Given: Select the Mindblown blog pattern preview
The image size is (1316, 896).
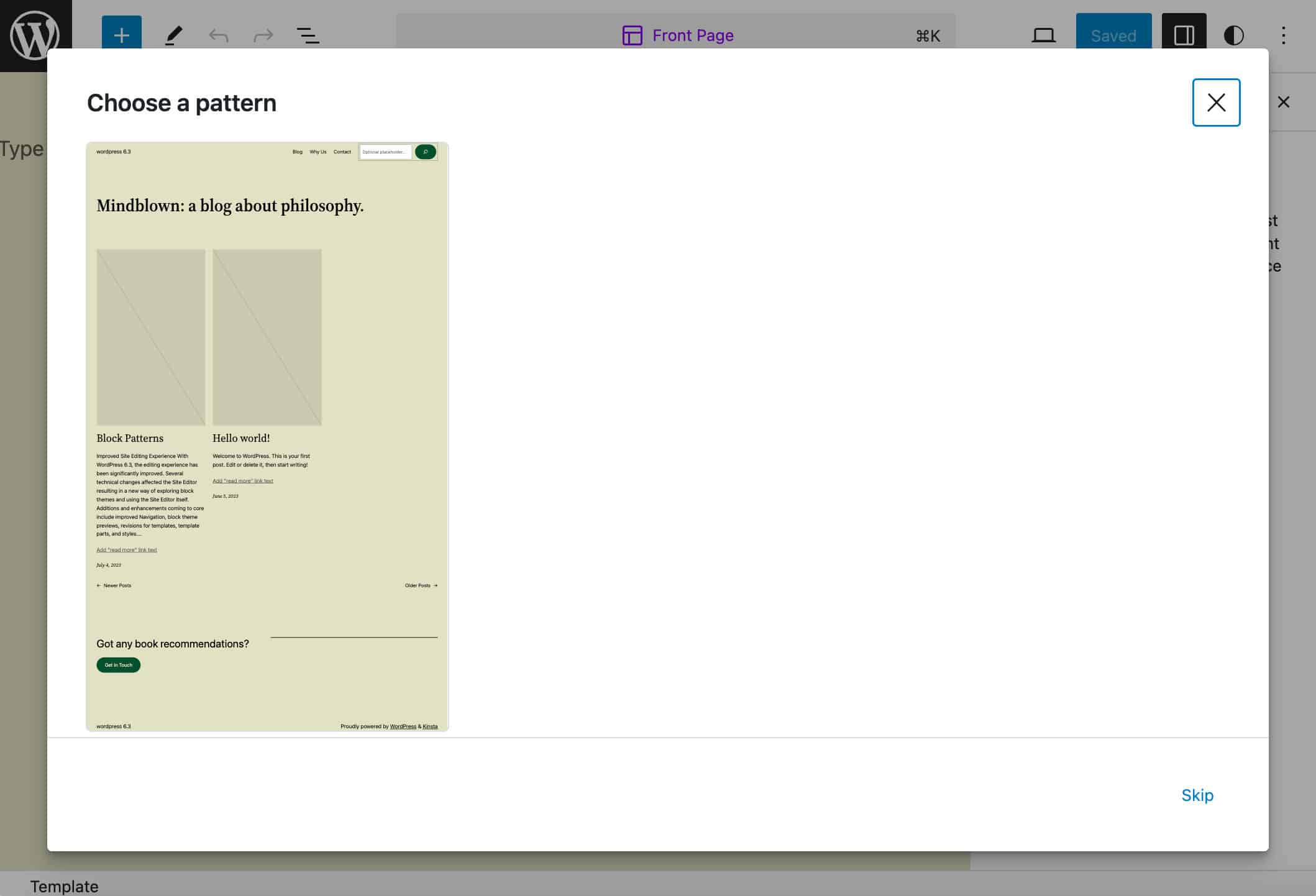Looking at the screenshot, I should [267, 435].
